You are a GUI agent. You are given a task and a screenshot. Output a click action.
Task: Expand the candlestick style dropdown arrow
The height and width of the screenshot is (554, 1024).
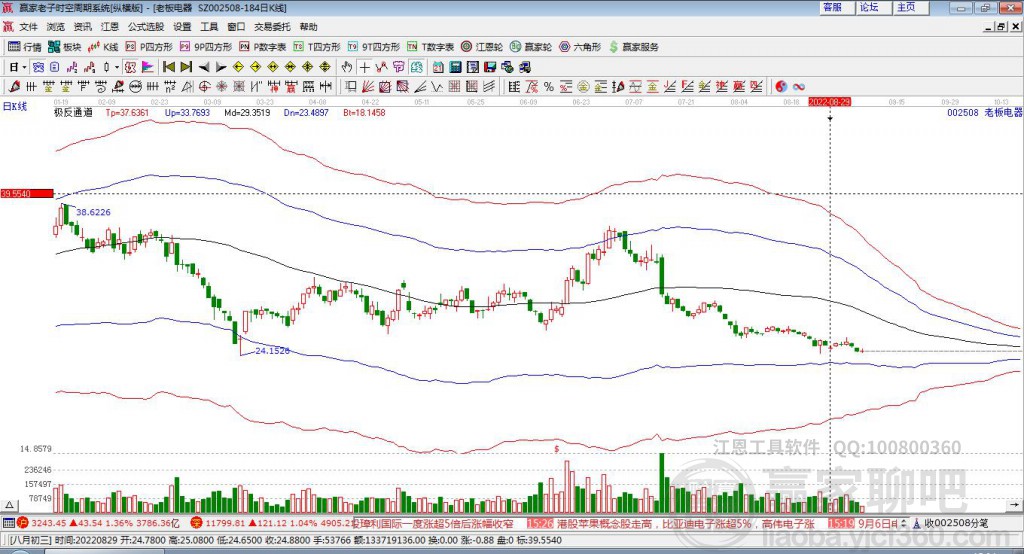tap(117, 67)
